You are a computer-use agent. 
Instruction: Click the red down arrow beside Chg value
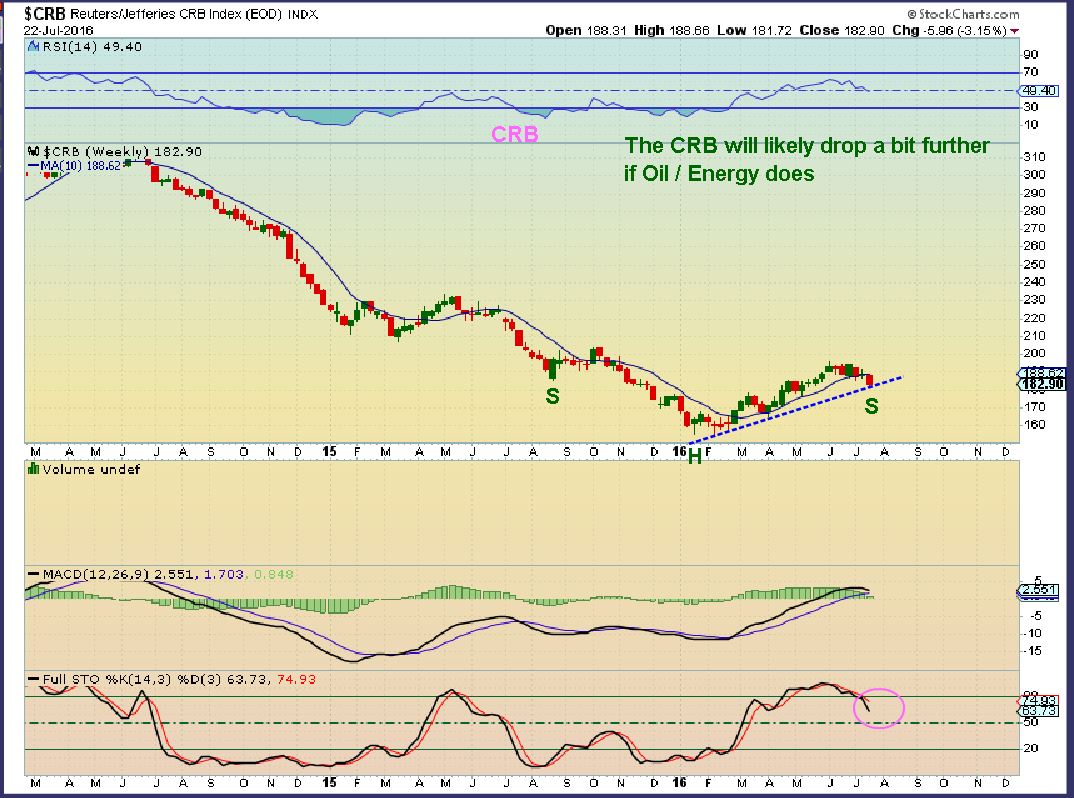click(x=1014, y=31)
